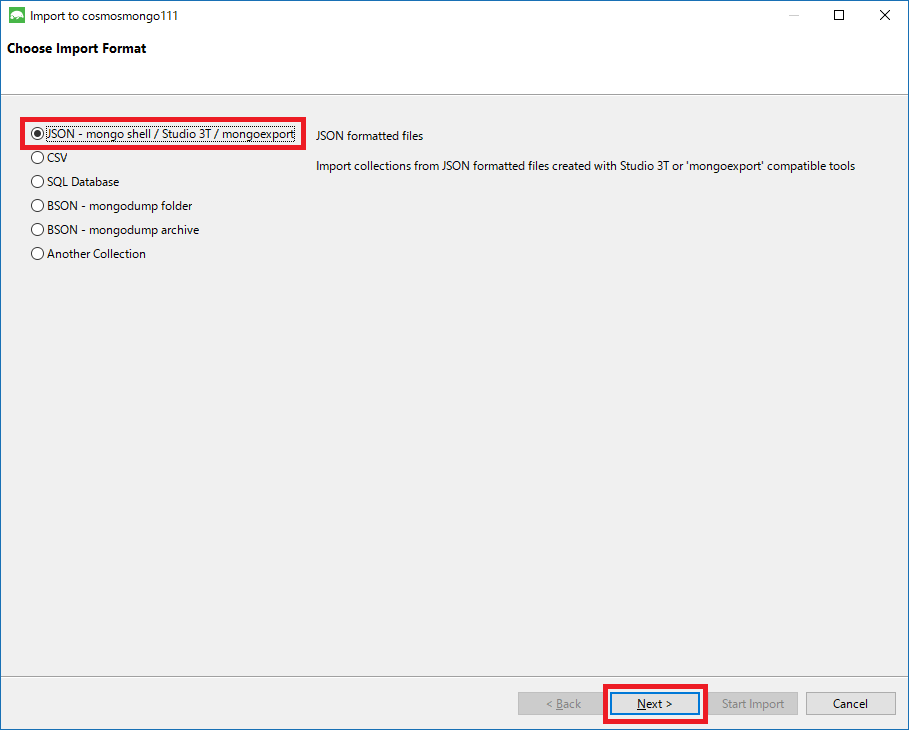Select Another Collection radio button
The height and width of the screenshot is (730, 909).
tap(88, 254)
